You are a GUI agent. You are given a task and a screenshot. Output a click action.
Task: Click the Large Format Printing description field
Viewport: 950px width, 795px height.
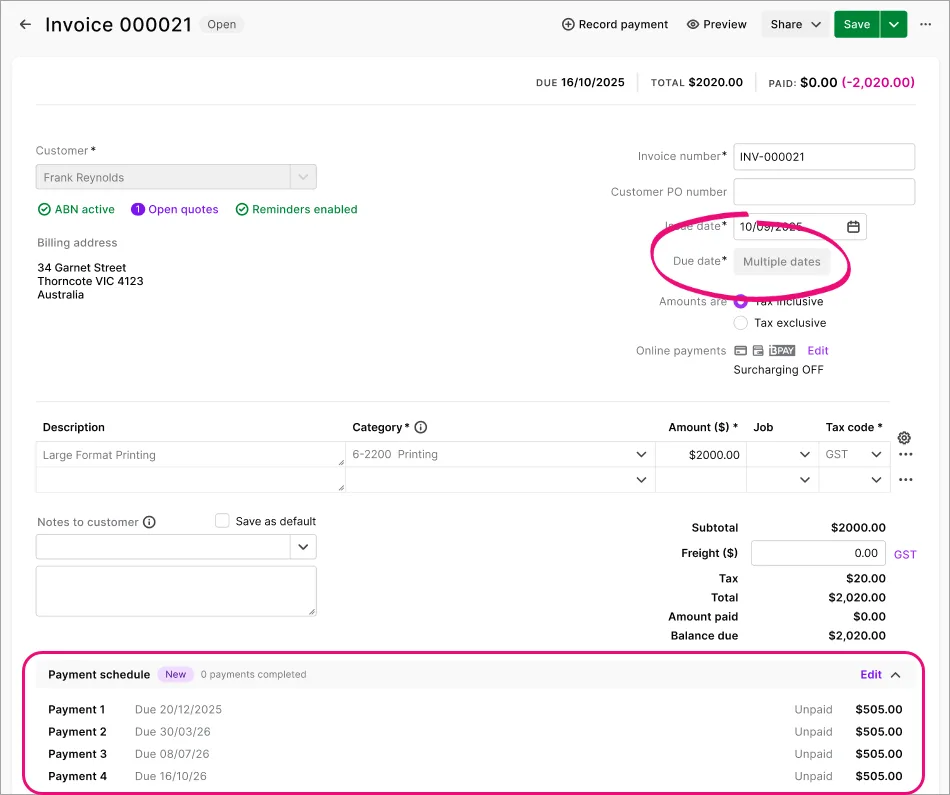[190, 454]
